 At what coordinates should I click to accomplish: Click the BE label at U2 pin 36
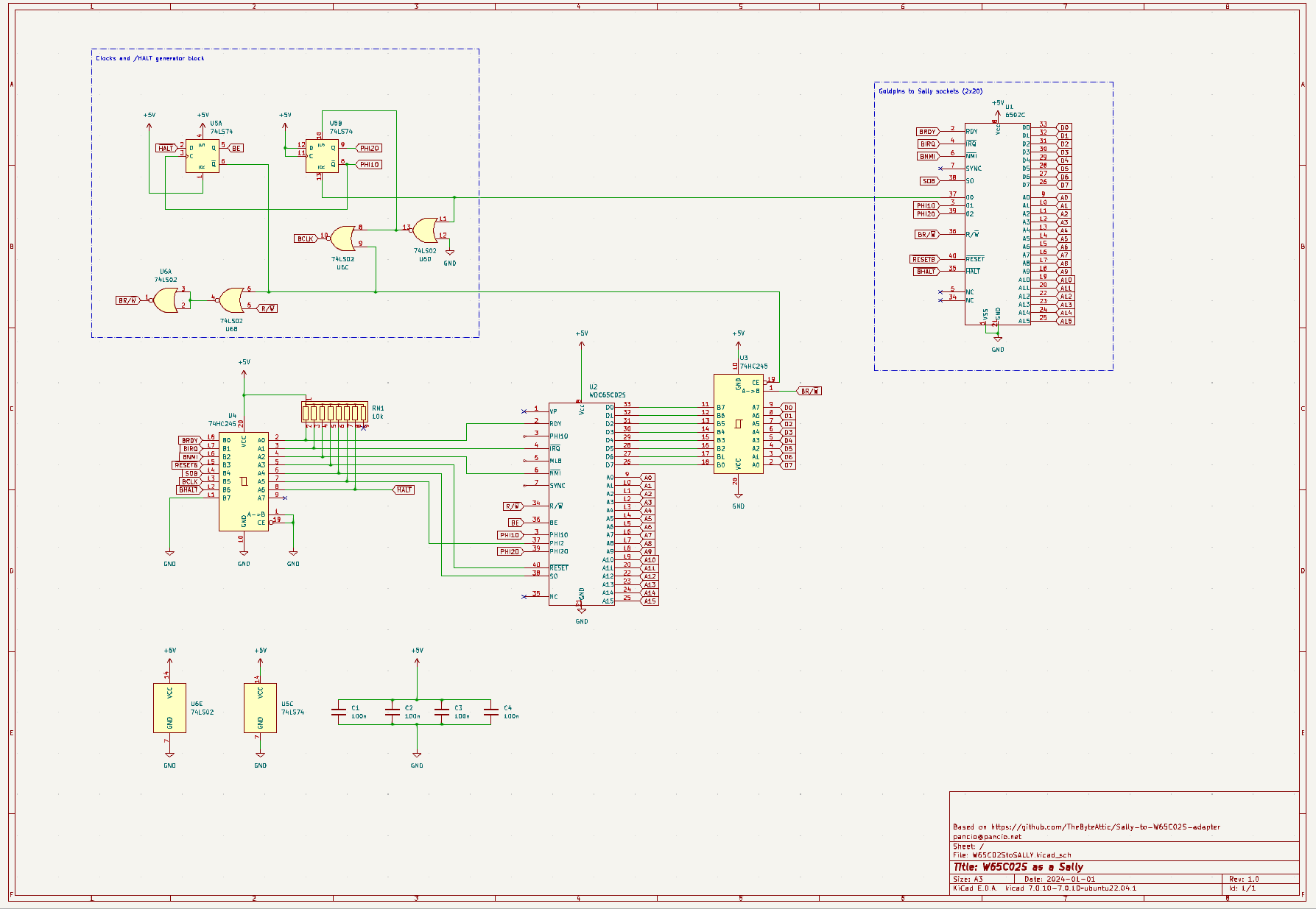516,523
